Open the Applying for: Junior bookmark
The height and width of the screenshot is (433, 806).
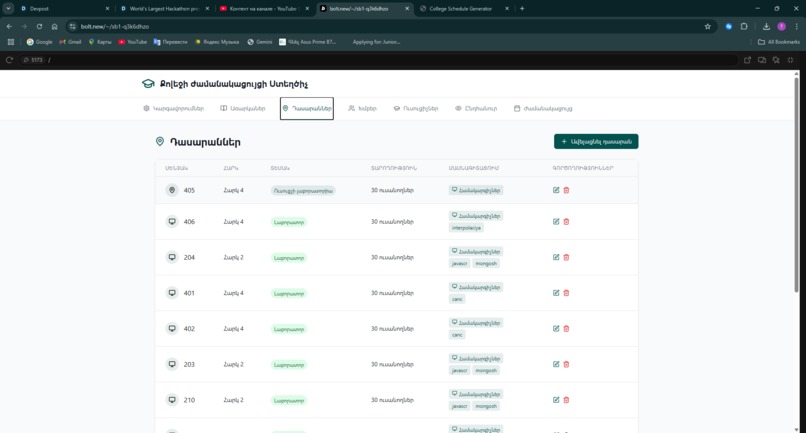(x=376, y=42)
